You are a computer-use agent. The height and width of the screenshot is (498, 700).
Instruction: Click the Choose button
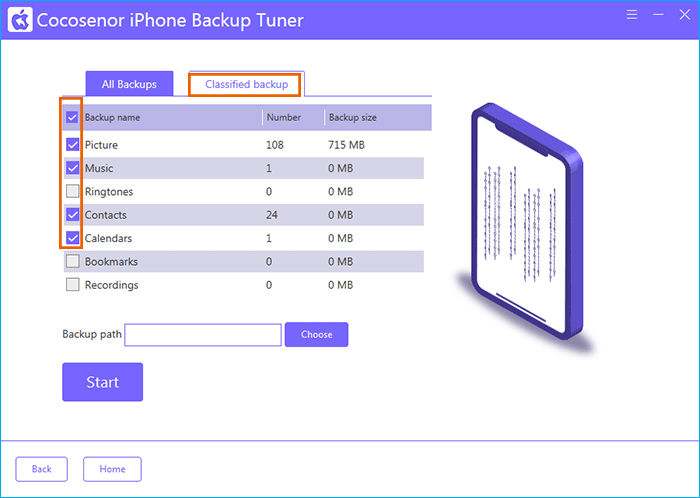[x=317, y=334]
